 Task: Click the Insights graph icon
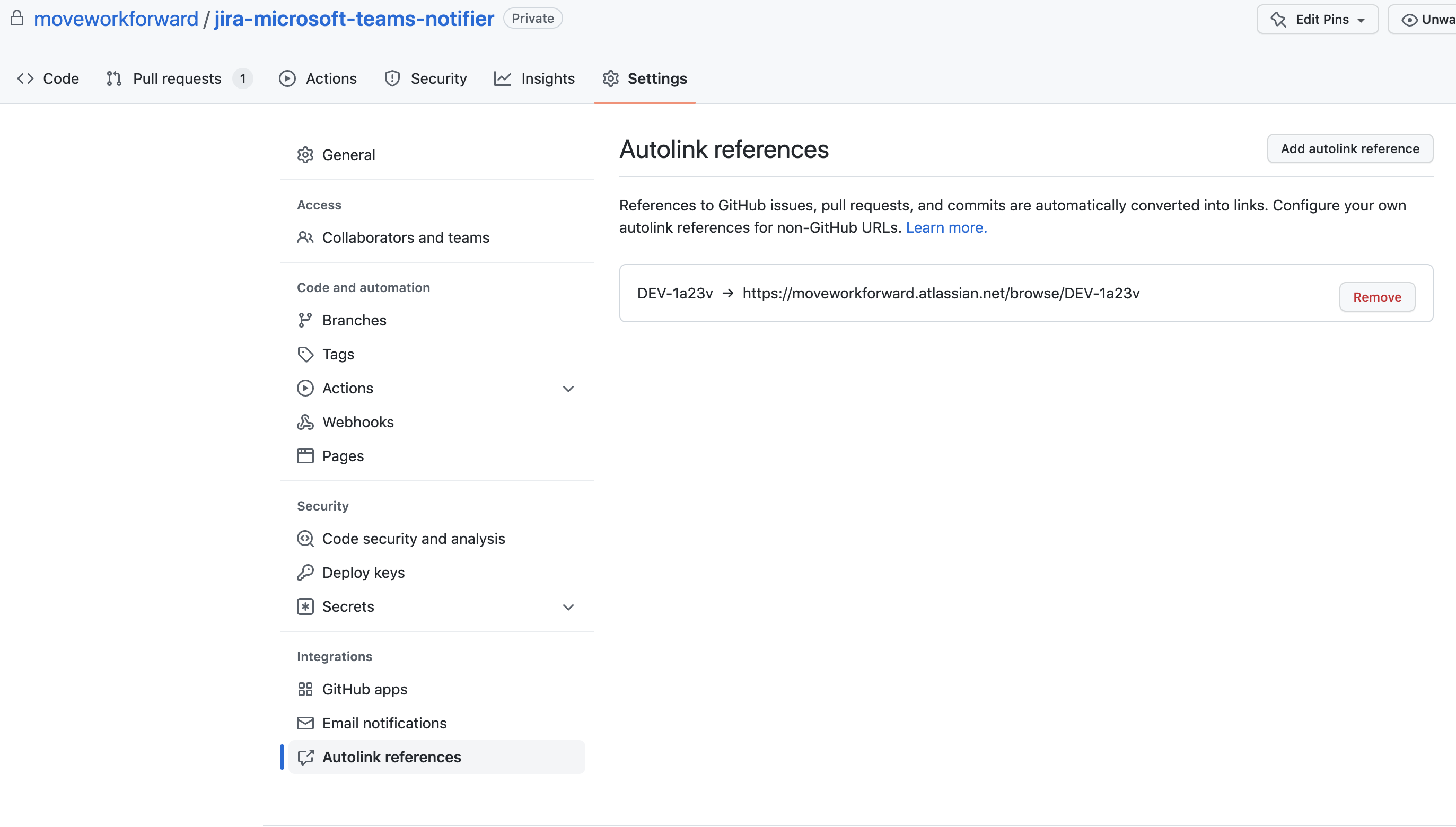click(x=502, y=78)
